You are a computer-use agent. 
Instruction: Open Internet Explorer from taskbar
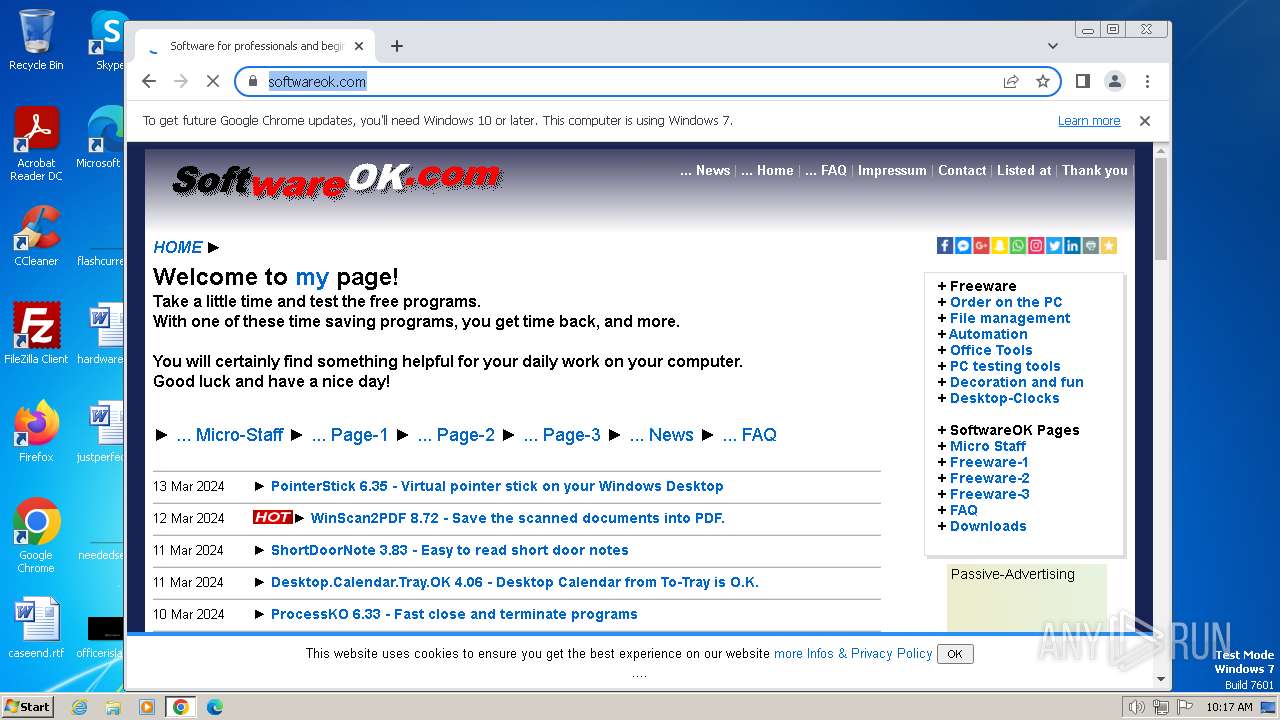point(79,707)
